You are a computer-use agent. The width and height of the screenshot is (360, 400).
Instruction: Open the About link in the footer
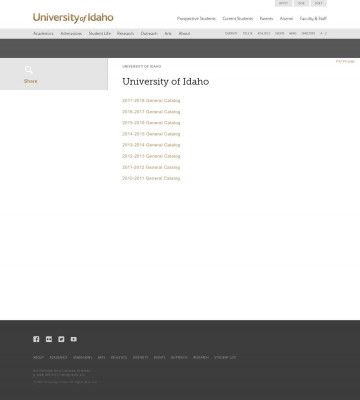click(x=38, y=357)
